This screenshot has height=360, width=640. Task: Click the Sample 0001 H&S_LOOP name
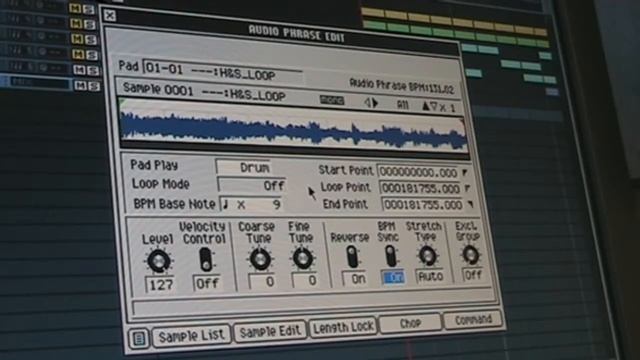pos(204,92)
